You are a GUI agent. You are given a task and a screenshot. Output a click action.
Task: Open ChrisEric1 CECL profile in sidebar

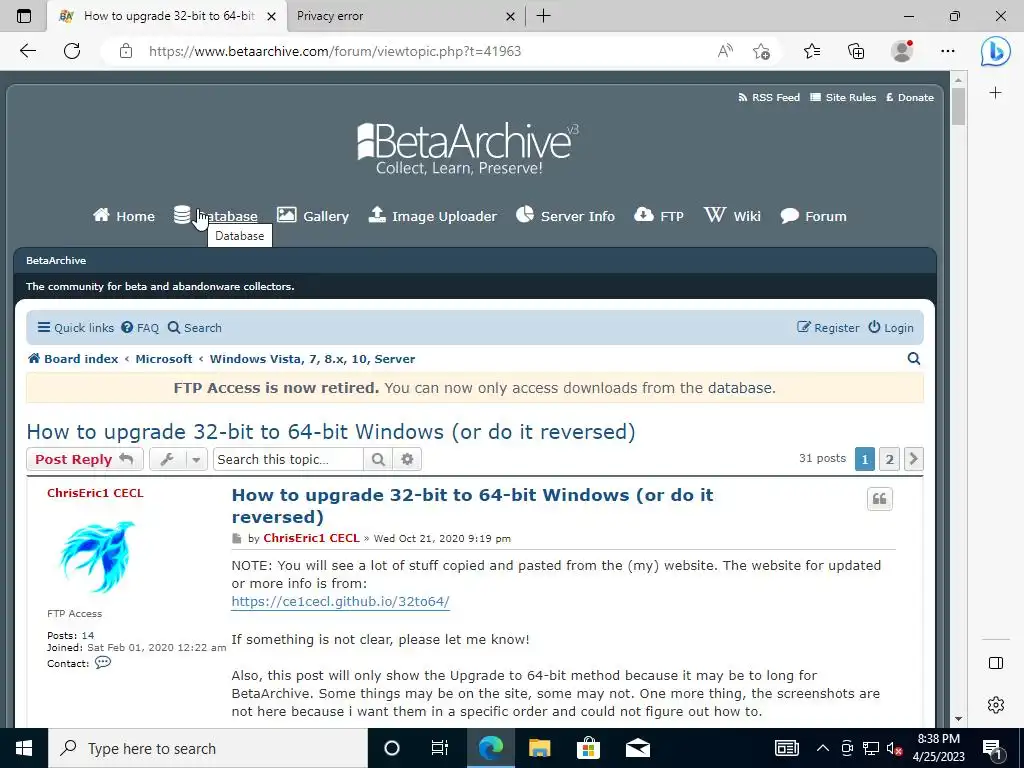pos(95,493)
